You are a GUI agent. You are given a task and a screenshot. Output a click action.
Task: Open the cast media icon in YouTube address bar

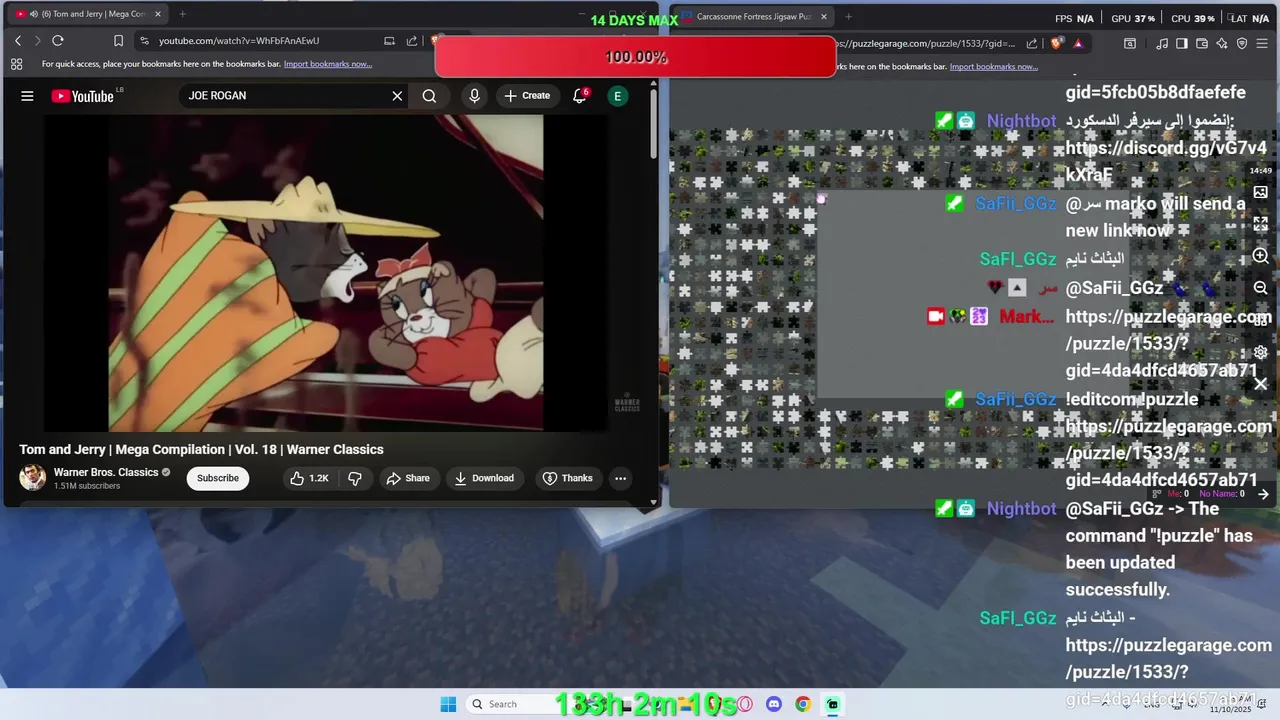click(x=389, y=41)
